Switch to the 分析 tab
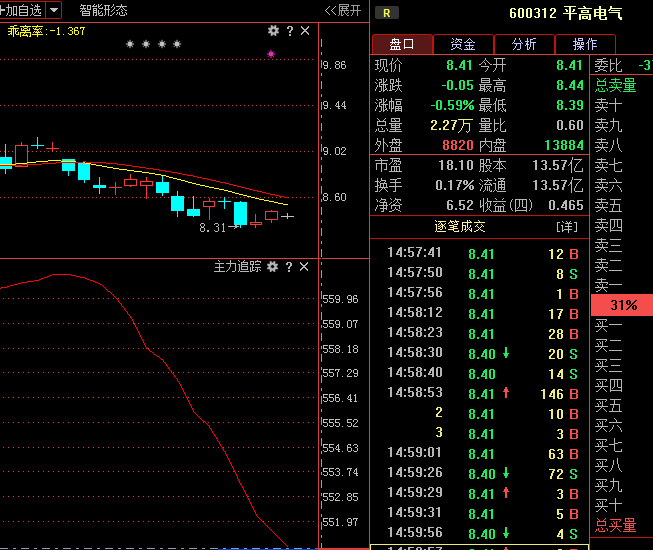Viewport: 653px width, 550px height. 524,44
